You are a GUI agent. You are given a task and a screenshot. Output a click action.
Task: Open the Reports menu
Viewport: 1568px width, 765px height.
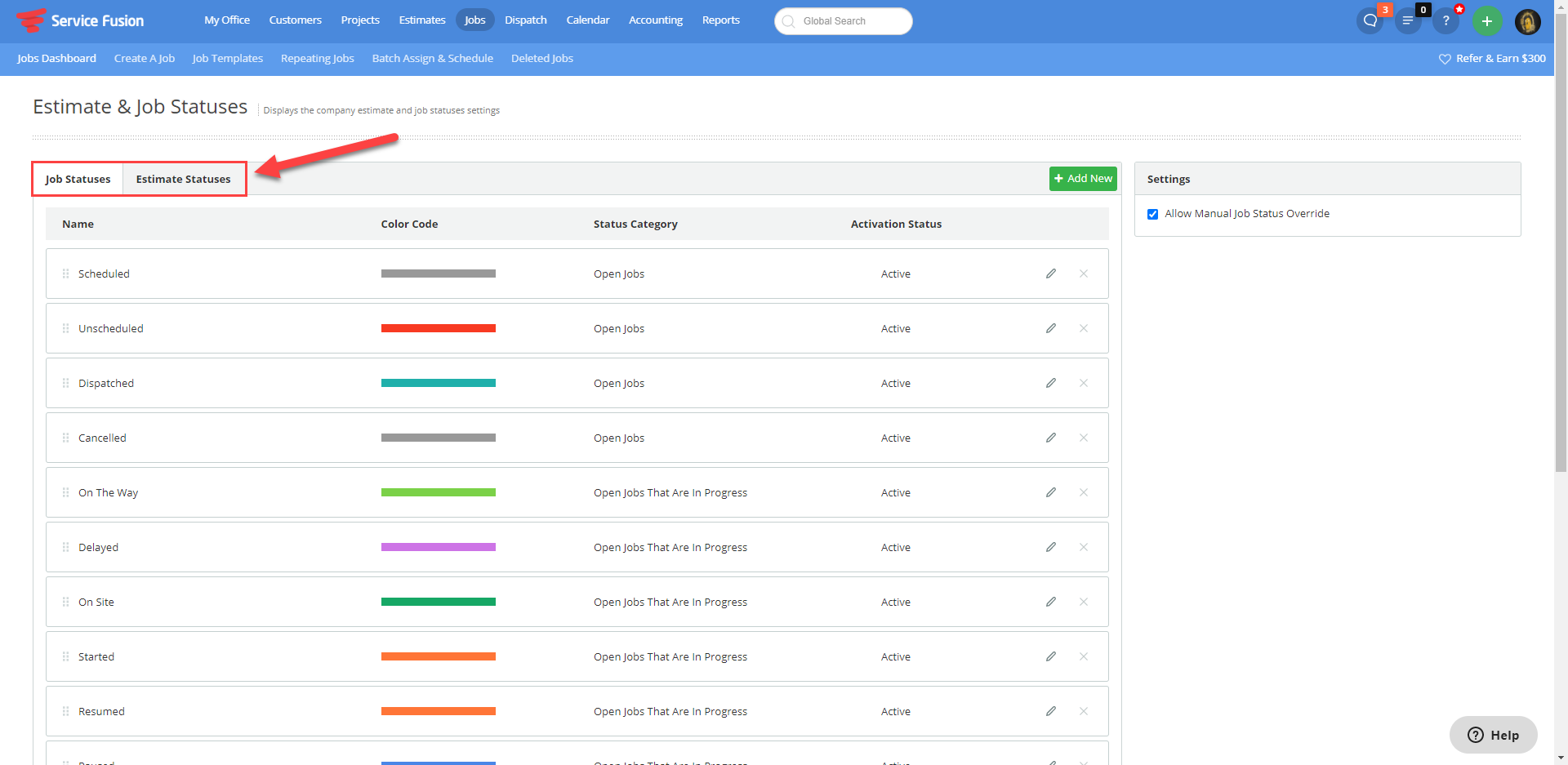721,20
